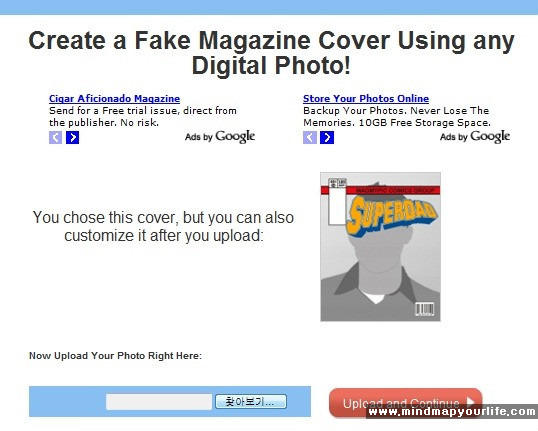Click the arrow icon on Upload and Continue
This screenshot has width=538, height=431.
coord(470,402)
